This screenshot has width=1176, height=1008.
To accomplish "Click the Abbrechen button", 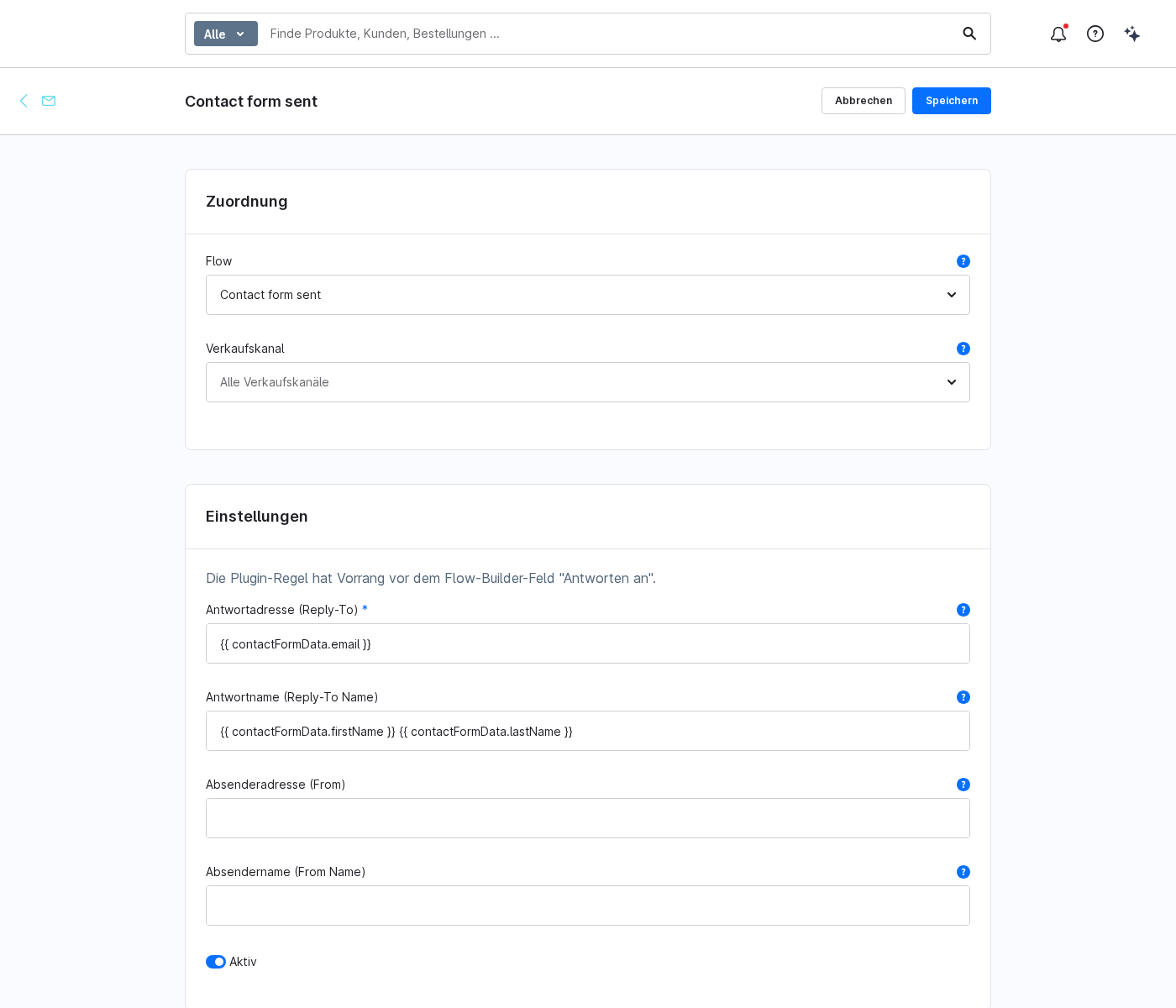I will coord(864,101).
